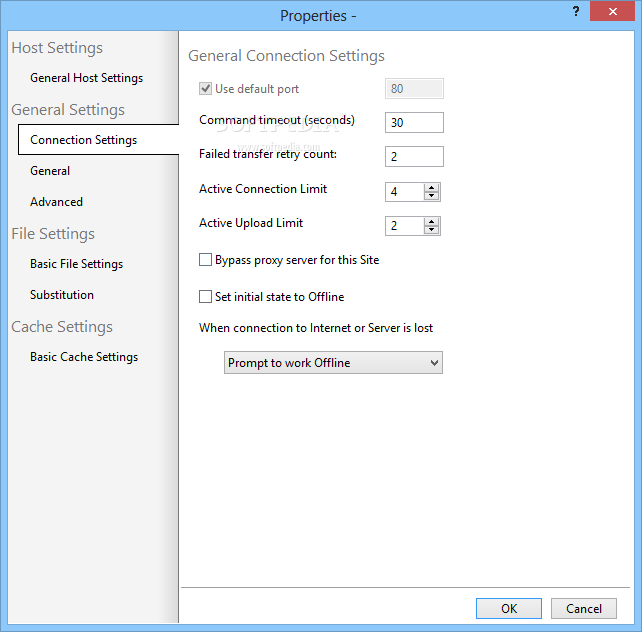This screenshot has height=632, width=642.
Task: Decrease the Active Connection Limit value
Action: point(432,196)
